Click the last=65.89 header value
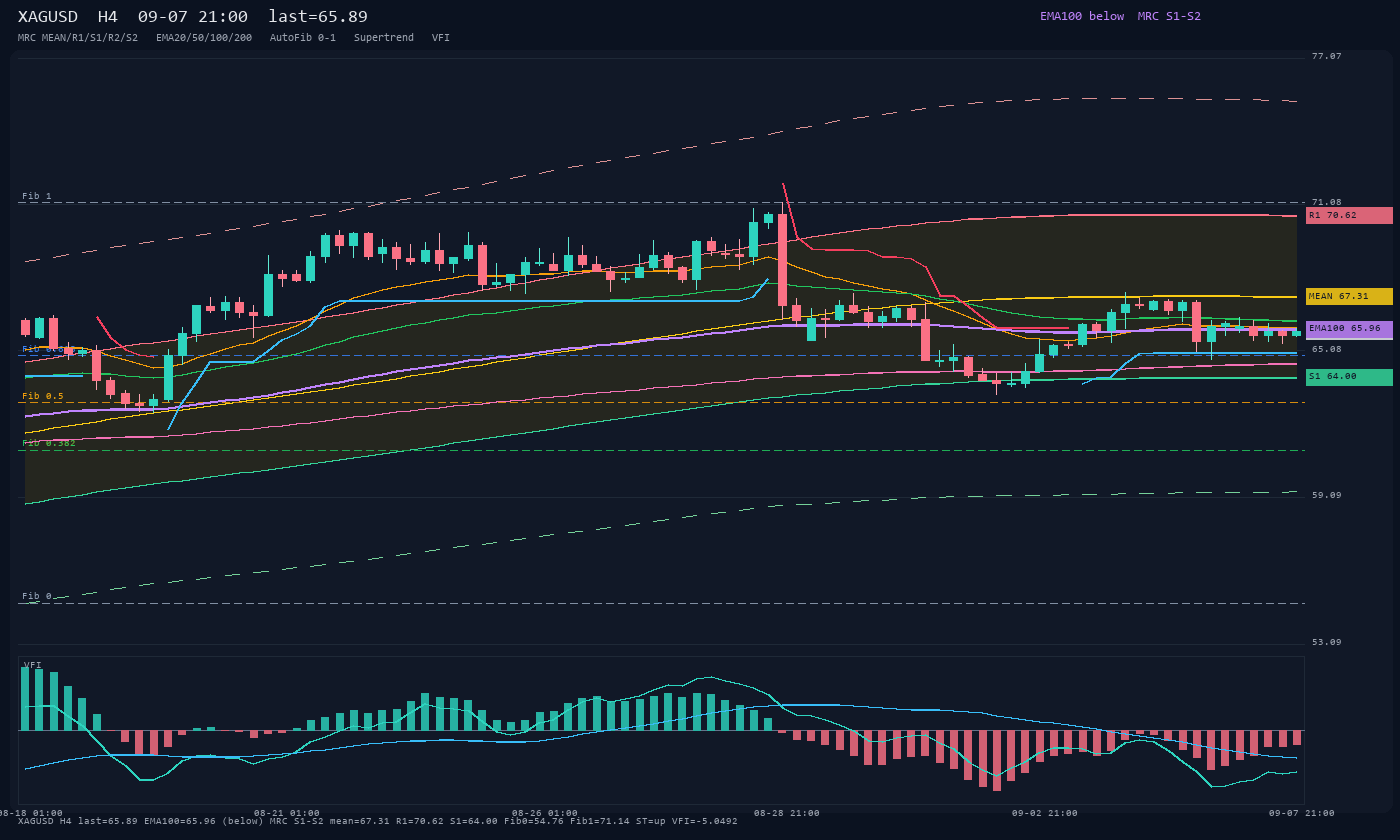The image size is (1400, 840). 318,17
